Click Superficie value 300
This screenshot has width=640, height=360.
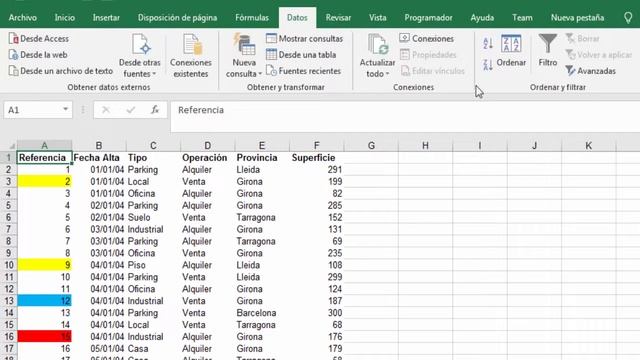point(316,313)
